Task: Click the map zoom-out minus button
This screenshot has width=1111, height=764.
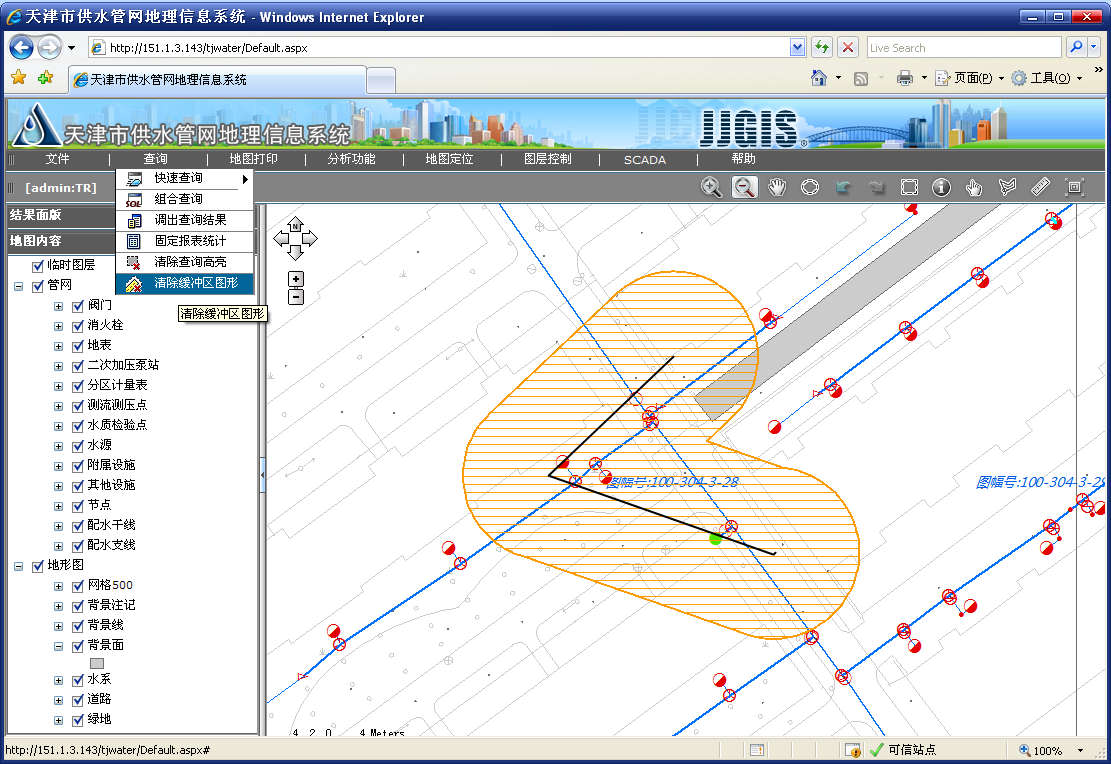Action: (296, 296)
